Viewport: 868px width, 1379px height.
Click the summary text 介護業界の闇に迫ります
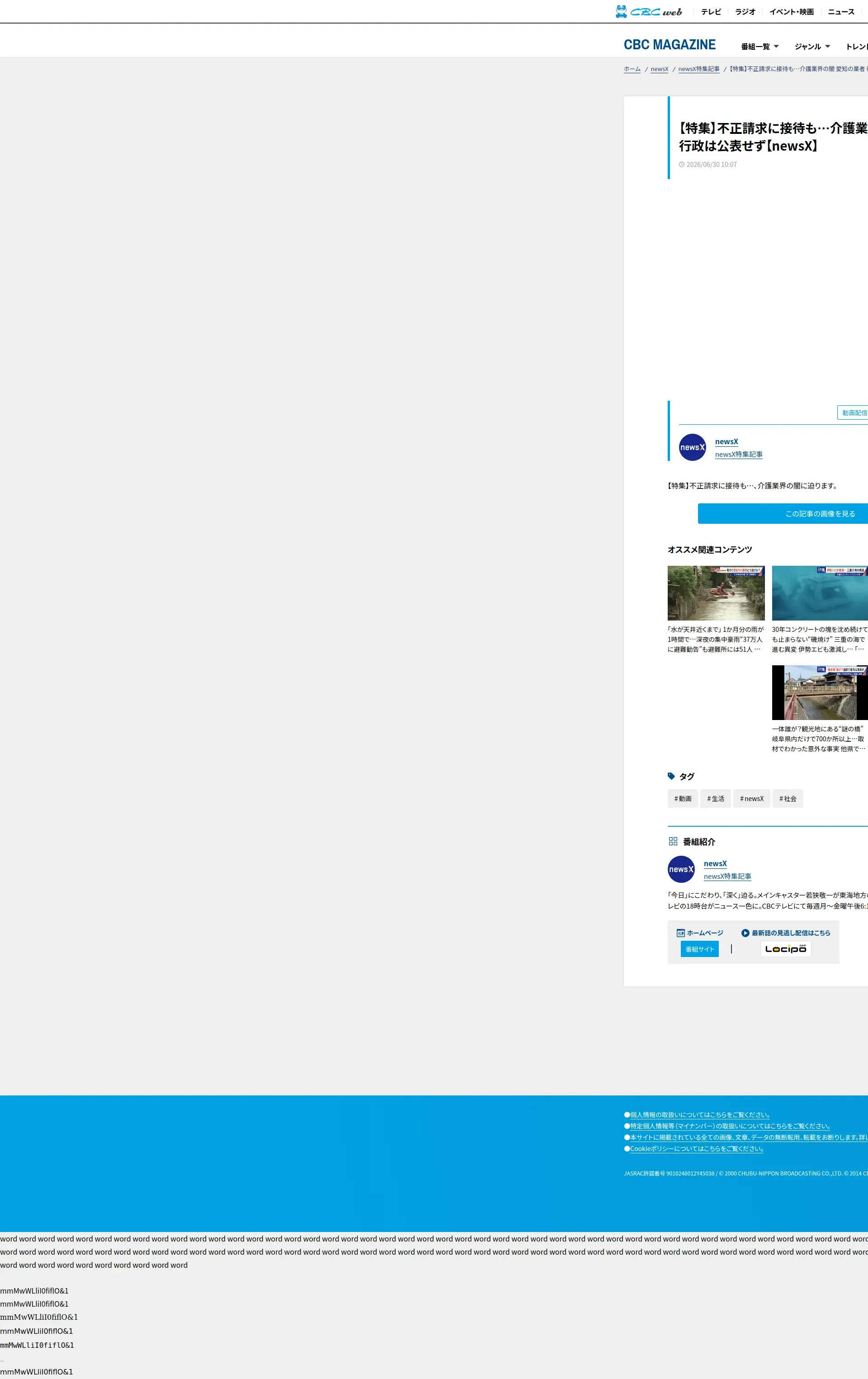point(752,486)
